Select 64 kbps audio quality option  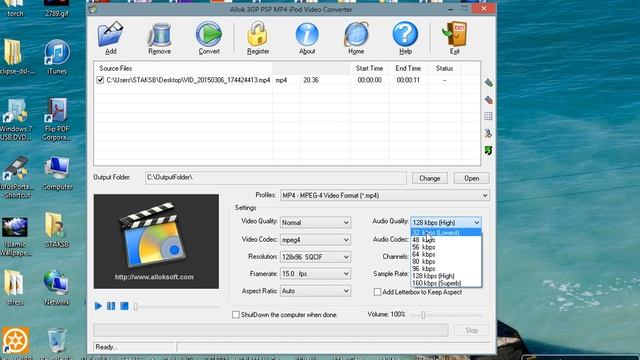pos(446,254)
